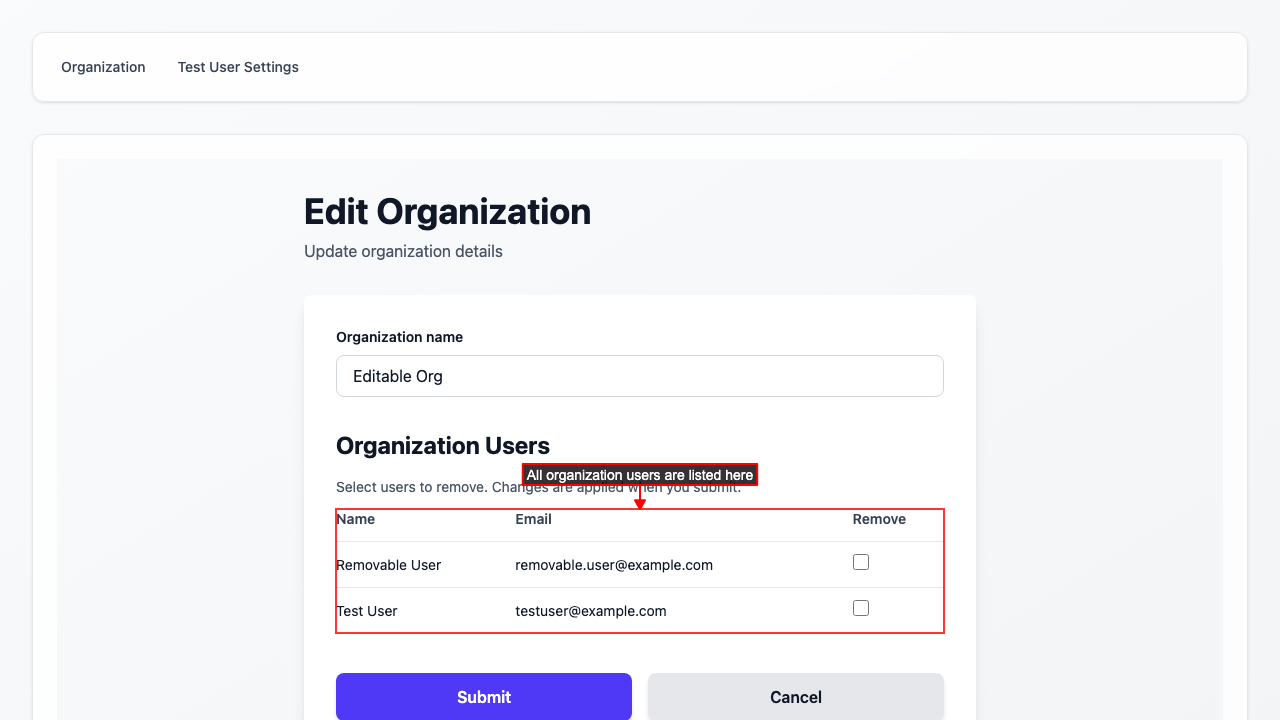Image resolution: width=1280 pixels, height=720 pixels.
Task: Click the Organization name label
Action: click(399, 337)
